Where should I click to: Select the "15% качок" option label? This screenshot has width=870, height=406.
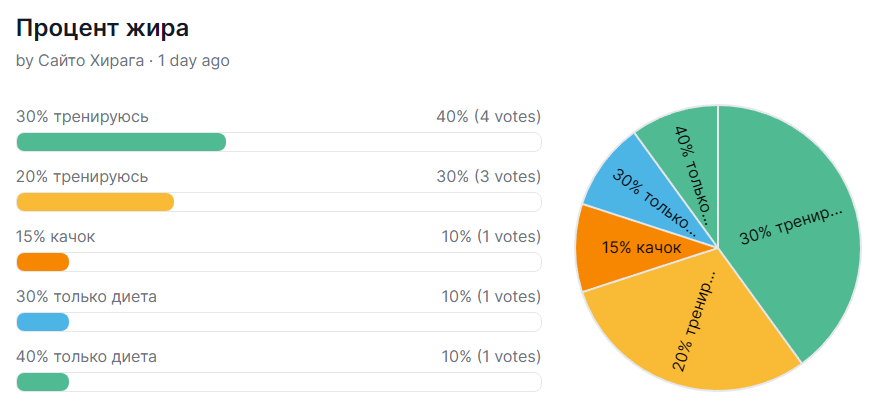tap(56, 237)
